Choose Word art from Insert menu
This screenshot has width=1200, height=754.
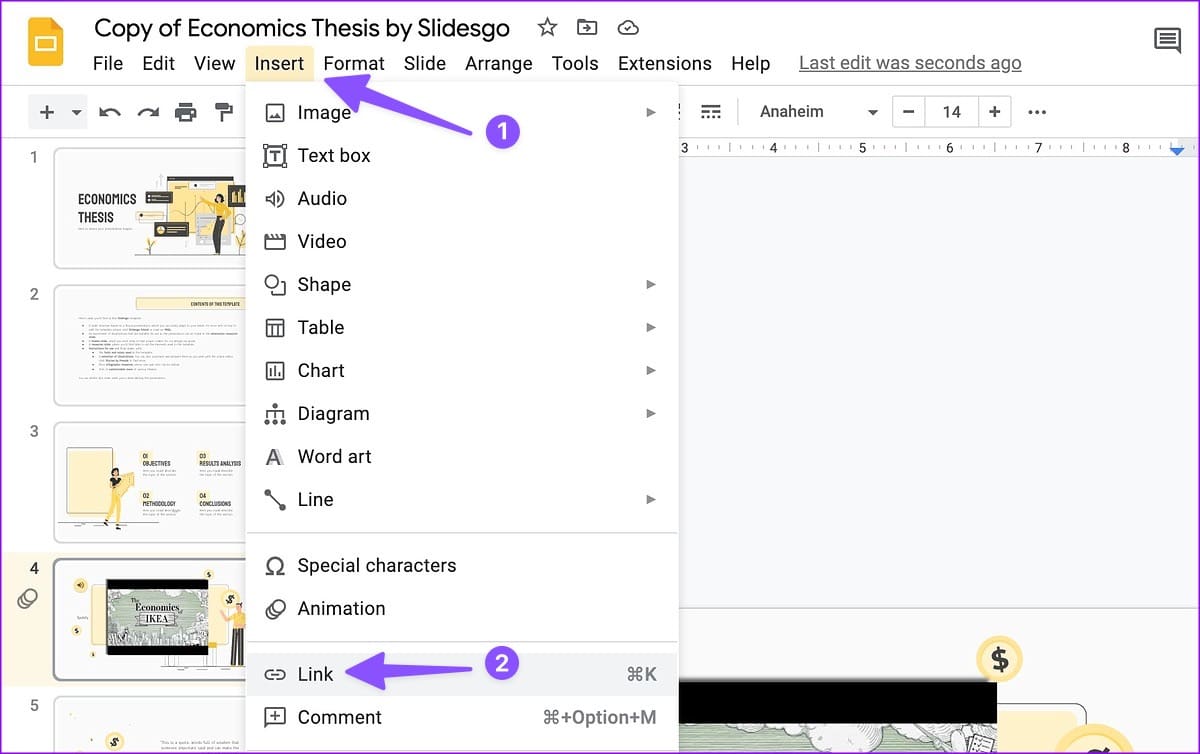click(461, 456)
